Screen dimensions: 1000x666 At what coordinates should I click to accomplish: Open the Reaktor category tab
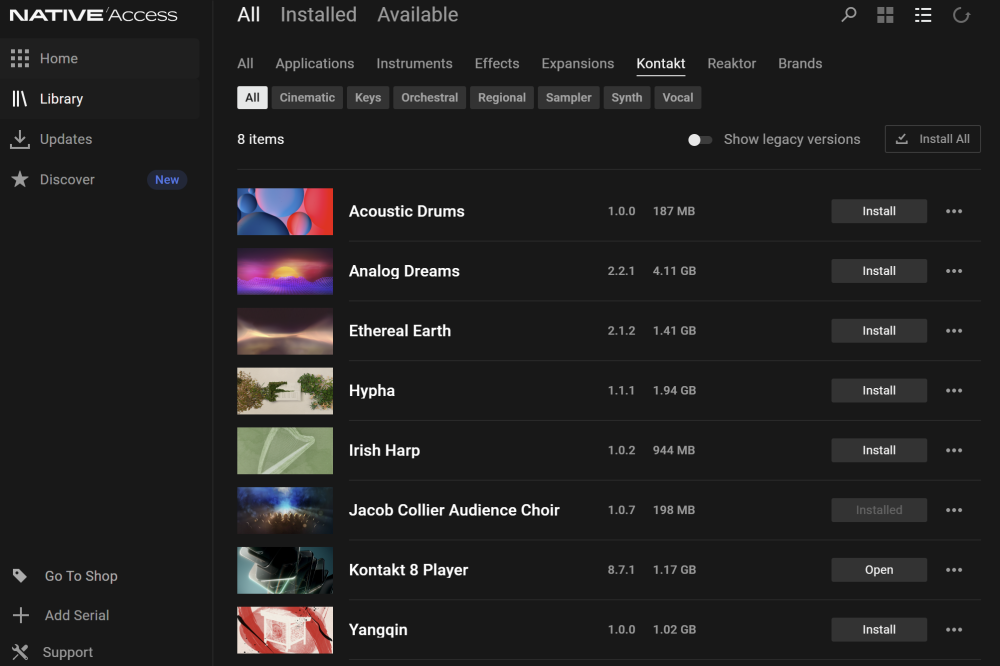(x=732, y=64)
